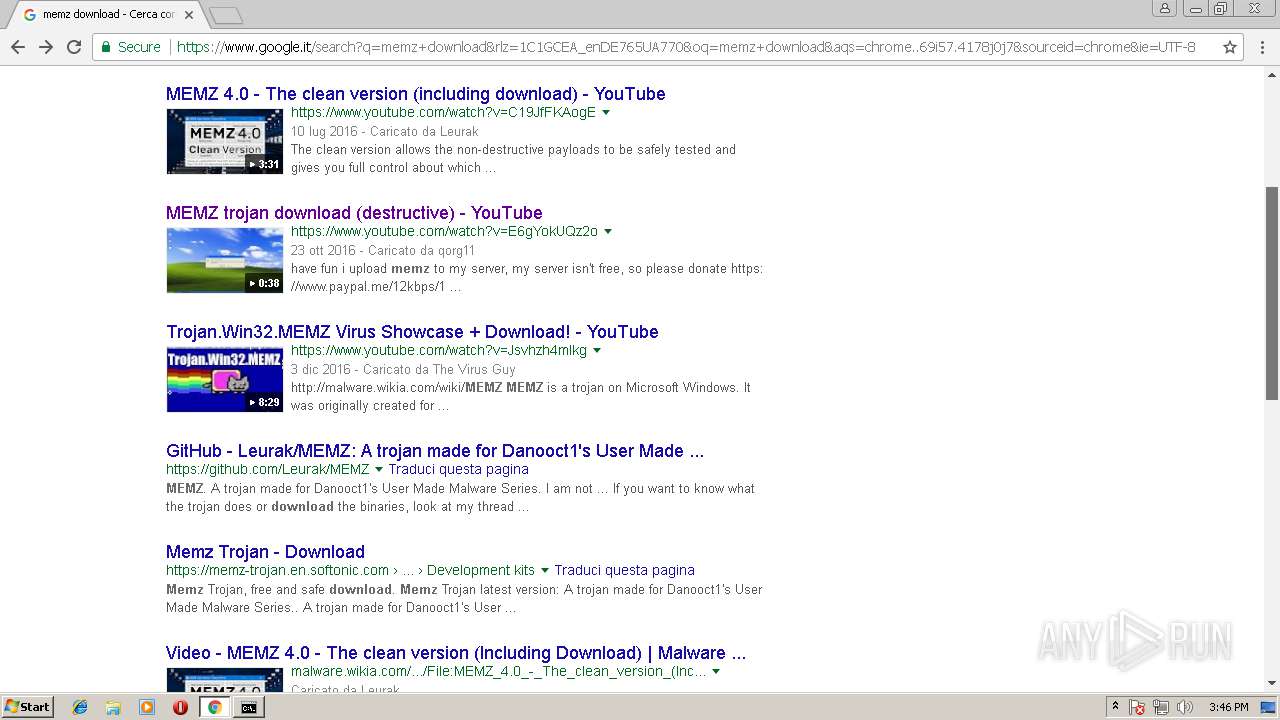1280x720 pixels.
Task: Expand dropdown next to Jsvhzh4mlkg URL
Action: pos(597,351)
